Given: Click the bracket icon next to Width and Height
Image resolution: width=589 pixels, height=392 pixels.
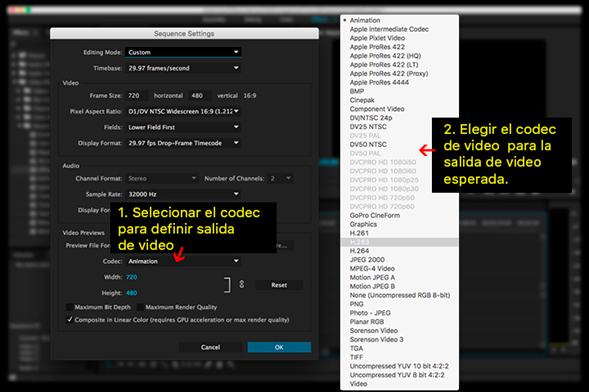Looking at the screenshot, I should pos(227,285).
